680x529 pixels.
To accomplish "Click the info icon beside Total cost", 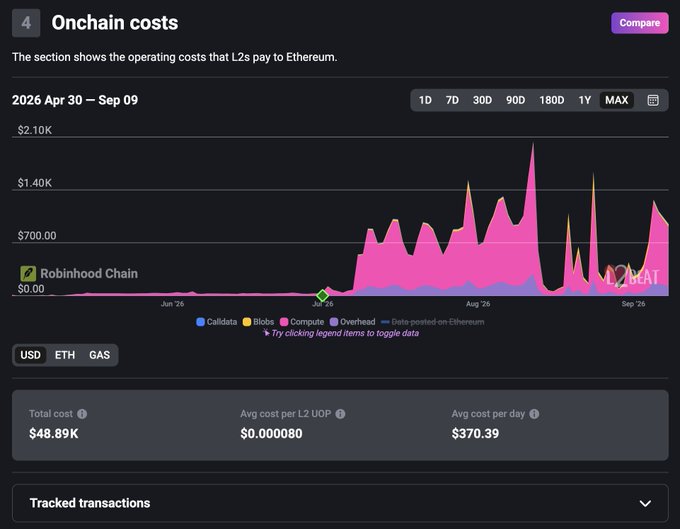I will click(x=82, y=414).
